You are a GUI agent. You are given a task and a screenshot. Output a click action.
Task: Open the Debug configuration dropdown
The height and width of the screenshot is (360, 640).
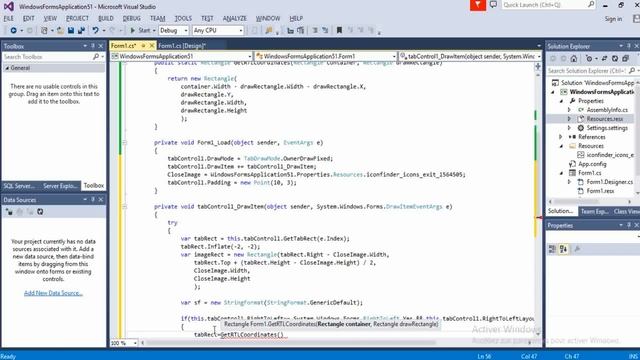click(173, 31)
